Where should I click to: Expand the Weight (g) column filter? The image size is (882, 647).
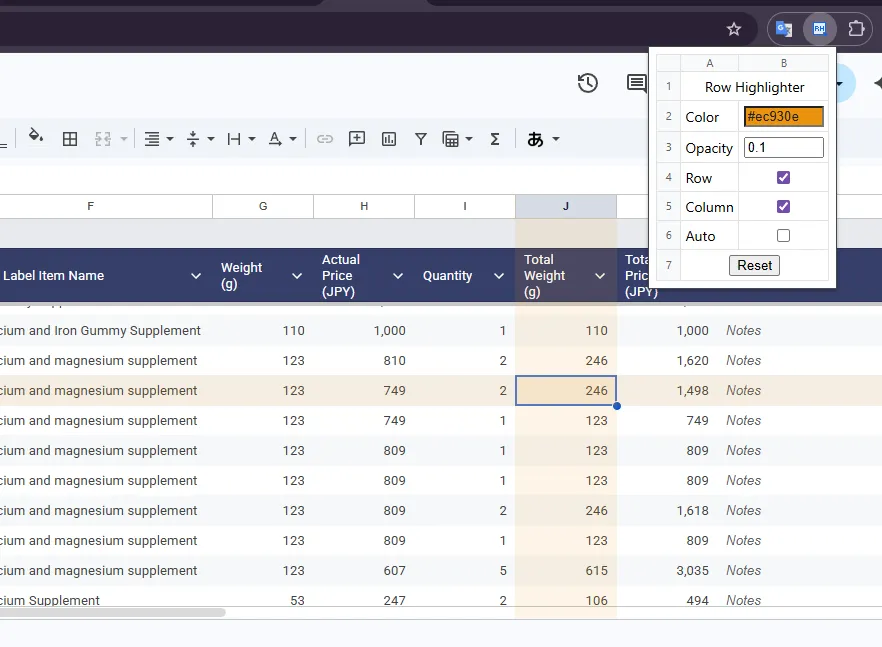pos(297,276)
